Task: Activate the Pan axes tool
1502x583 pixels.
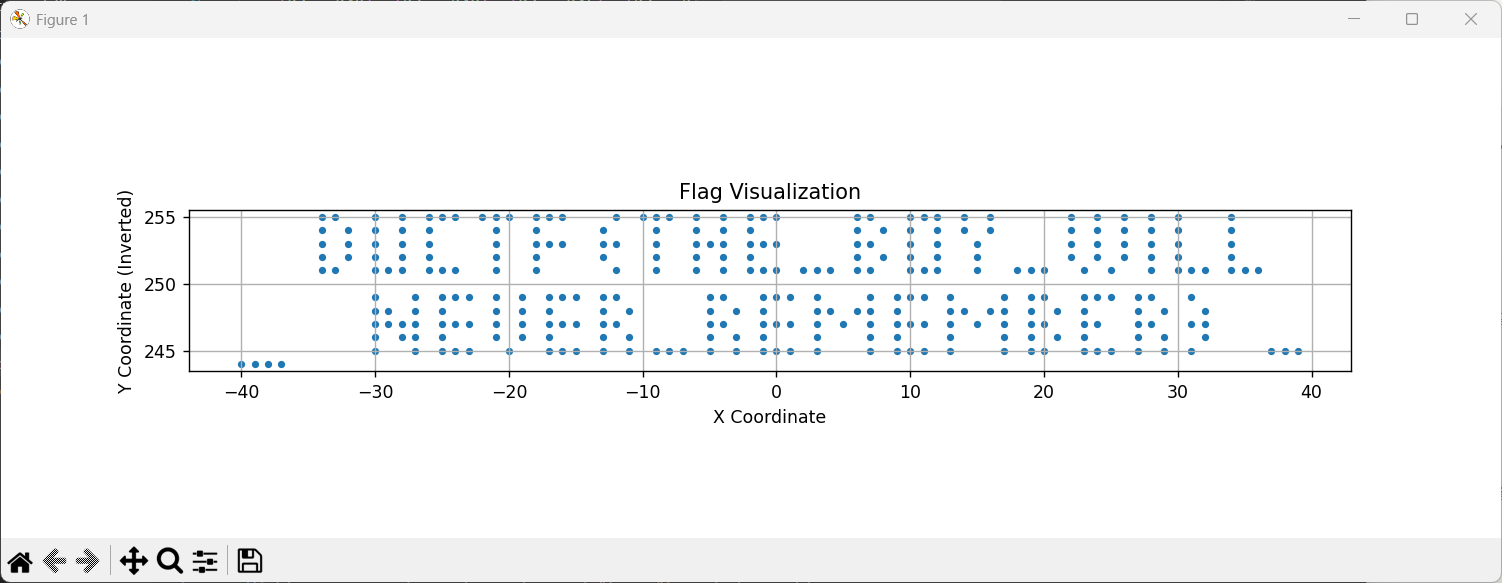Action: click(x=133, y=561)
